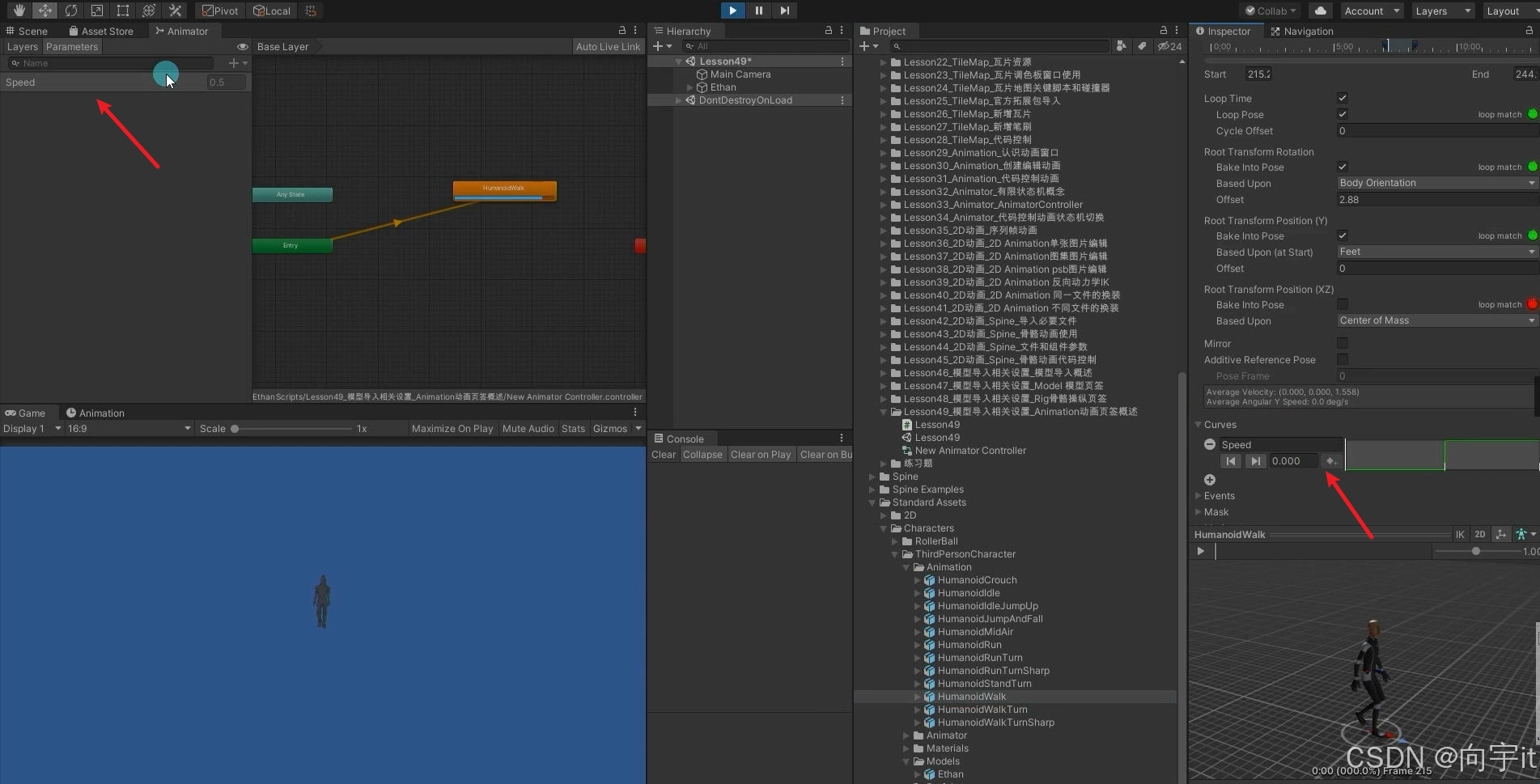Open the Body Orientation dropdown
The width and height of the screenshot is (1540, 784).
1436,183
